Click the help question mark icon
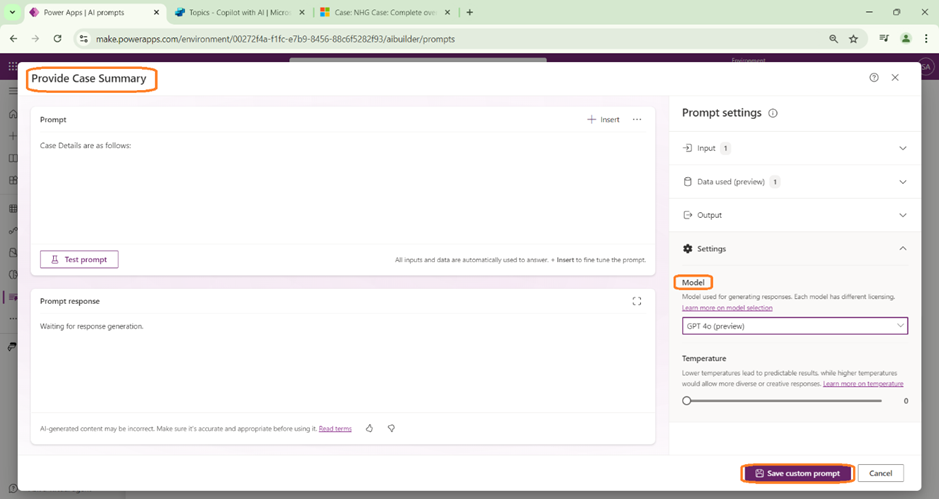 [x=874, y=78]
